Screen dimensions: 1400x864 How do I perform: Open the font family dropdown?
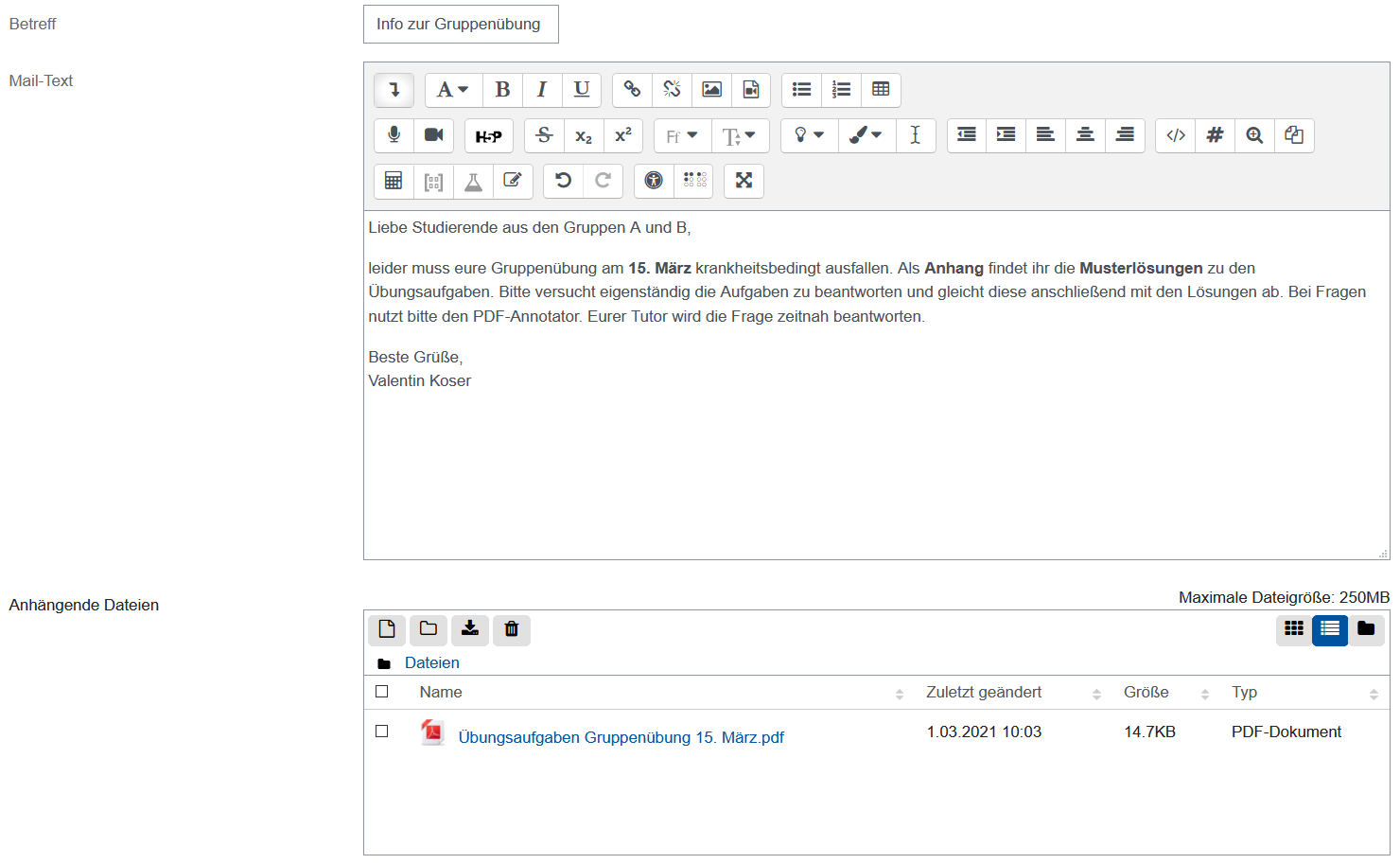(682, 135)
